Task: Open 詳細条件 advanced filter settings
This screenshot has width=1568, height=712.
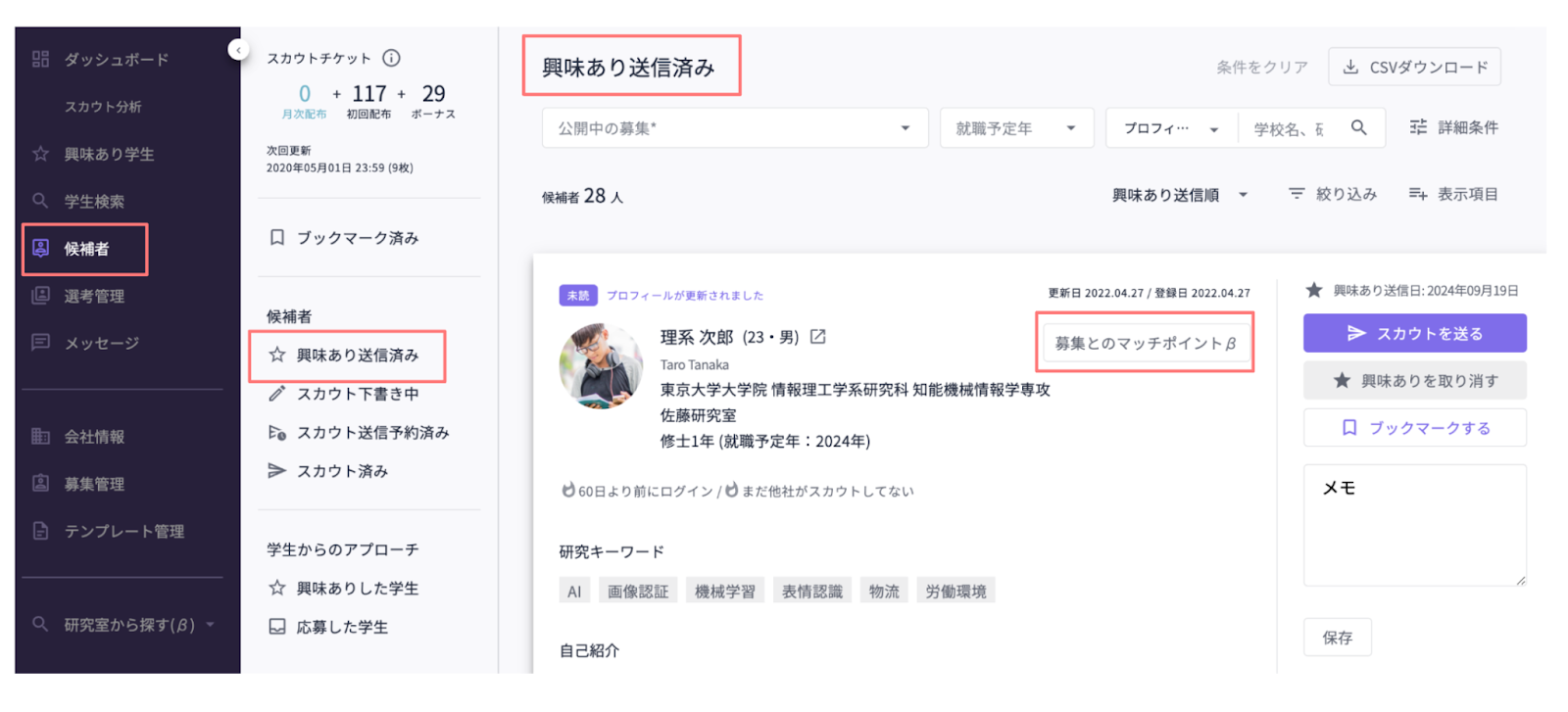Action: 1453,127
